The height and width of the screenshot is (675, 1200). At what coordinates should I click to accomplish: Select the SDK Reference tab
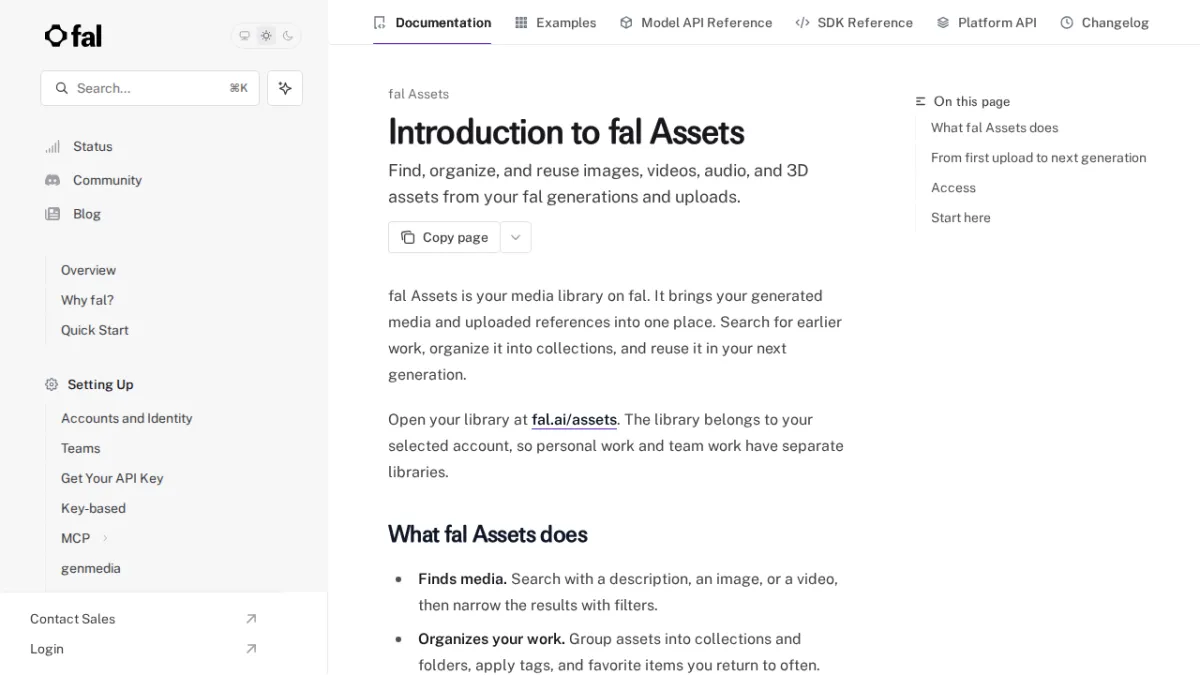pos(854,22)
